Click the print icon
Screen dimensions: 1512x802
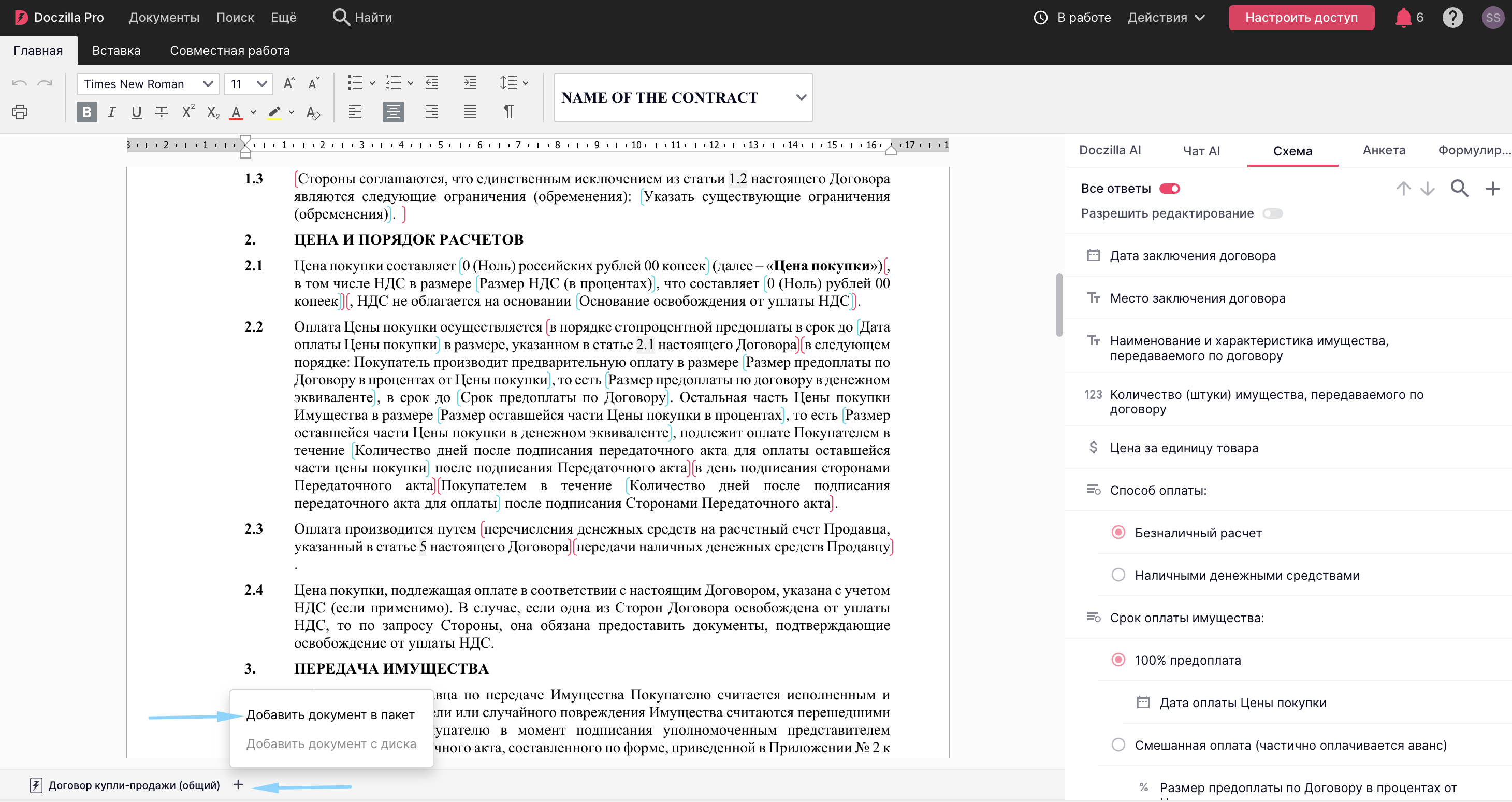19,111
